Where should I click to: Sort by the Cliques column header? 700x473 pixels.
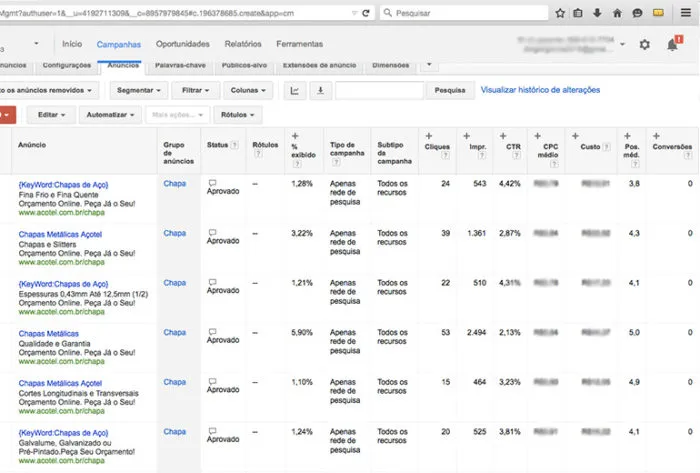tap(437, 147)
